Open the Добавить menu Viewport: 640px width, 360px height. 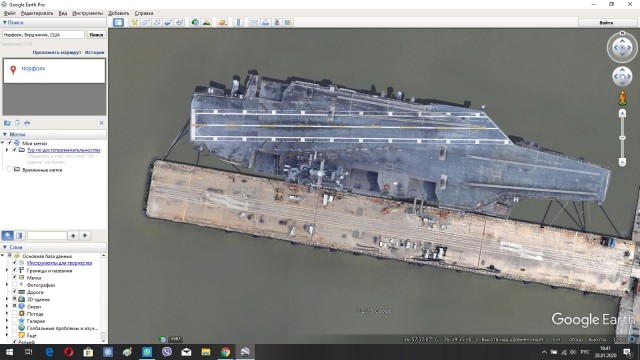click(x=119, y=13)
